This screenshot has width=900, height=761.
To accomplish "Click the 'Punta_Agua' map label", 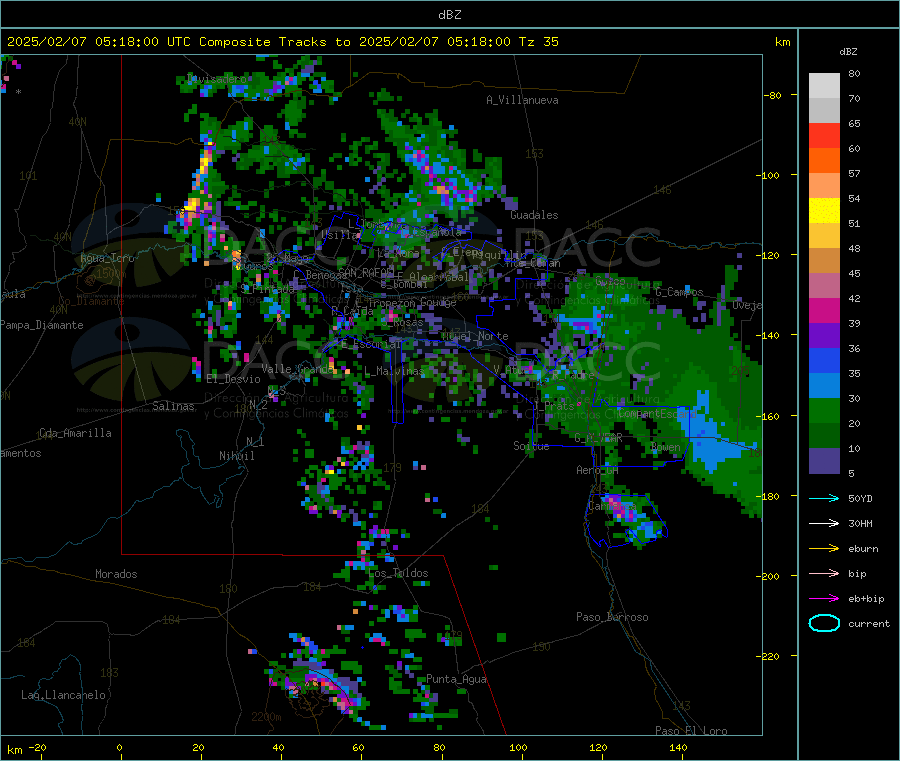I will coord(456,680).
